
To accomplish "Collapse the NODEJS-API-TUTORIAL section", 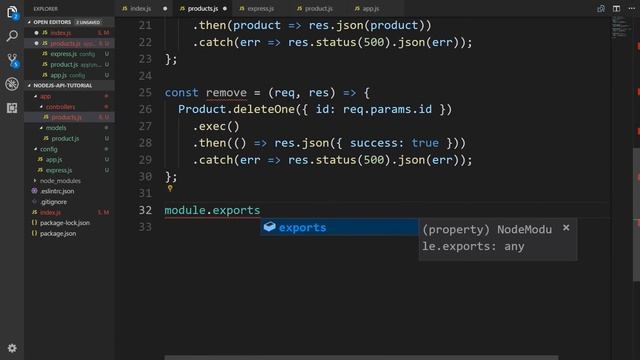I will point(29,85).
